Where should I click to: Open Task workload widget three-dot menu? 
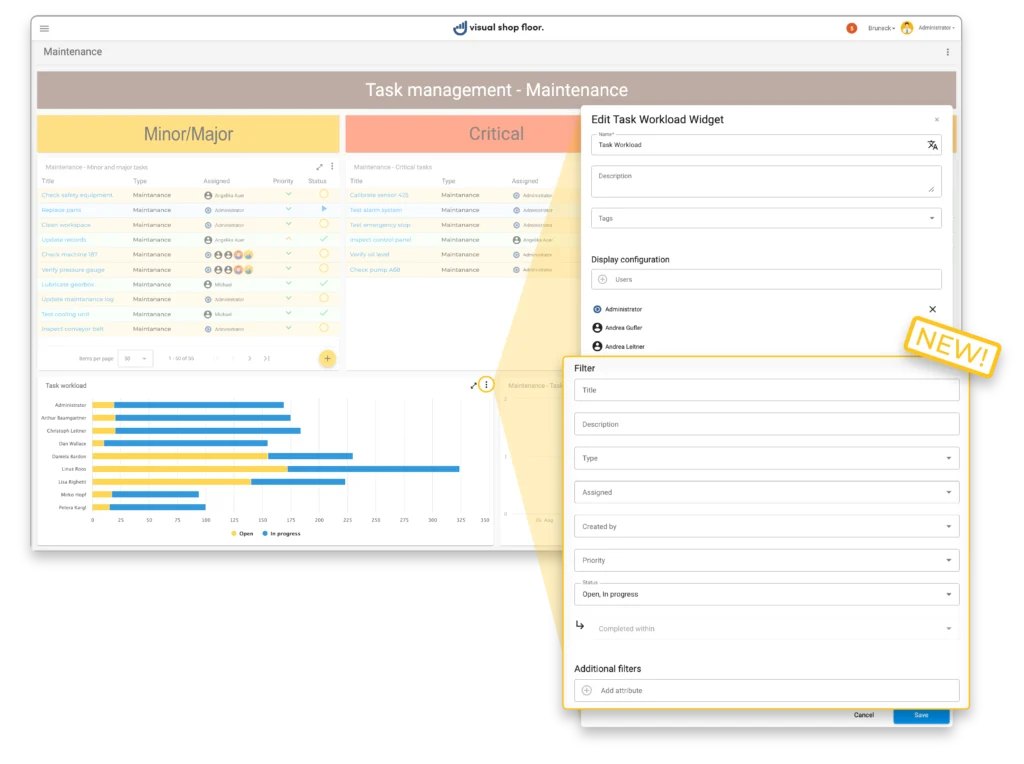tap(486, 385)
